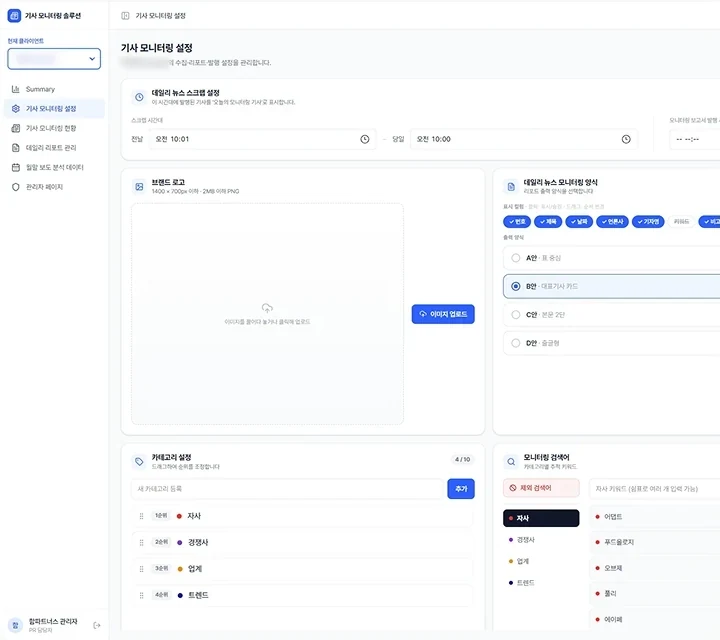
Task: Click the user avatar at sidebar bottom
Action: pyautogui.click(x=15, y=625)
